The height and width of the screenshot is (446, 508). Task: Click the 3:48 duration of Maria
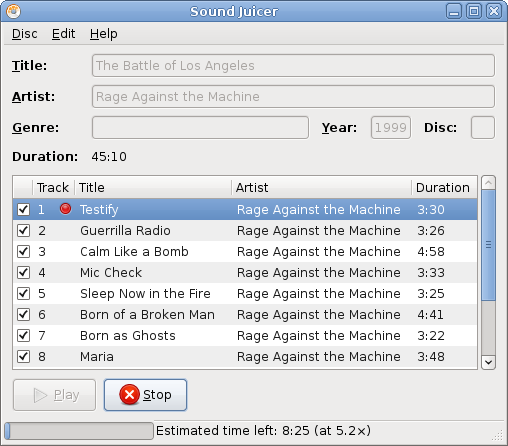coord(431,357)
